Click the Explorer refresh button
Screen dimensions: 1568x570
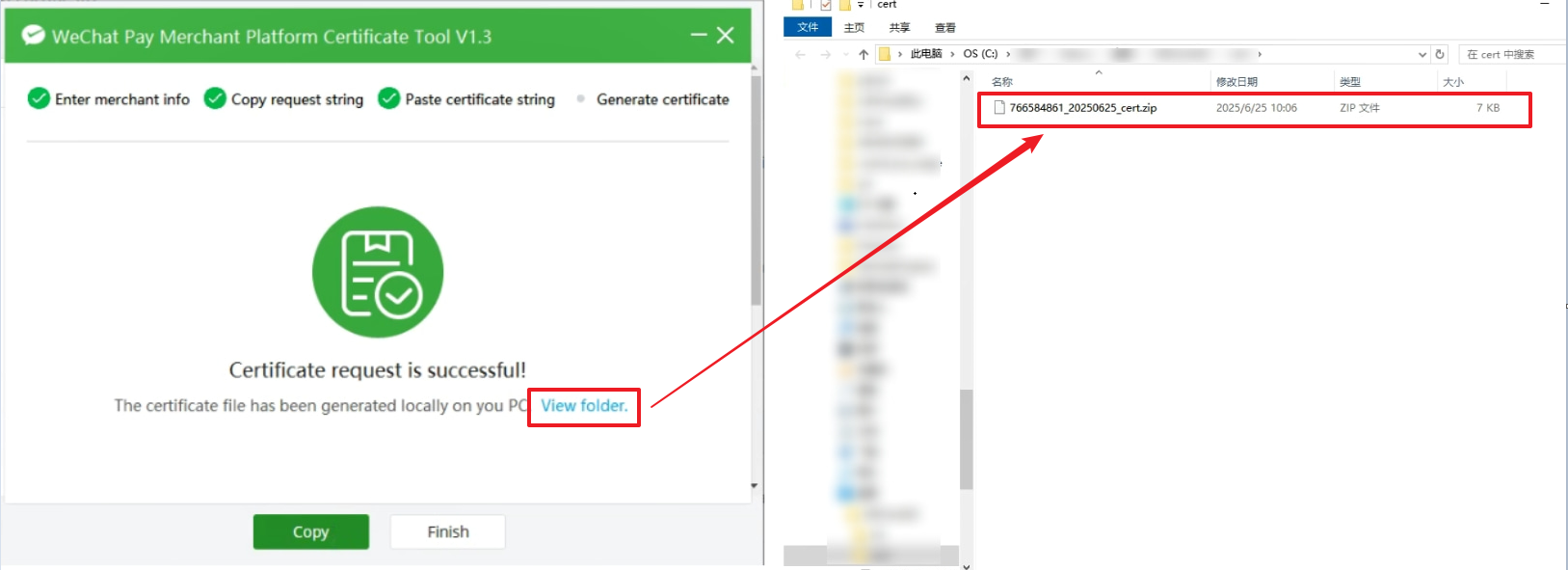1440,54
